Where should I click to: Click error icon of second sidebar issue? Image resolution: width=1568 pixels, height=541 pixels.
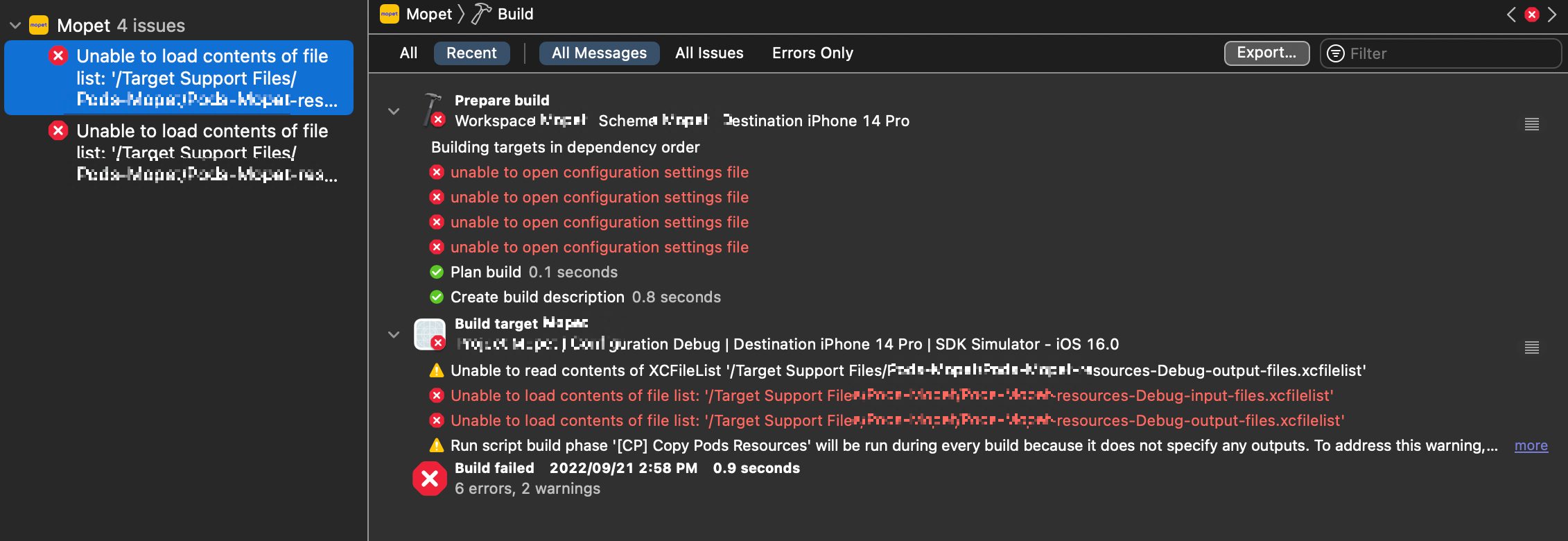(x=58, y=130)
